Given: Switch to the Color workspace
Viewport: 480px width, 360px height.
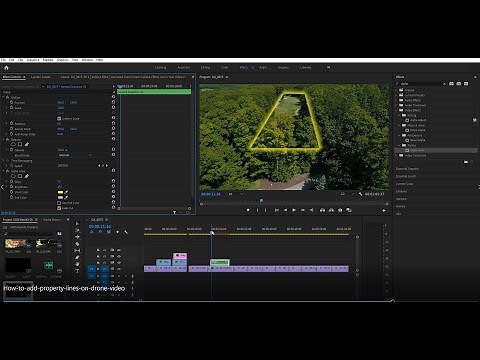Looking at the screenshot, I should (x=225, y=67).
